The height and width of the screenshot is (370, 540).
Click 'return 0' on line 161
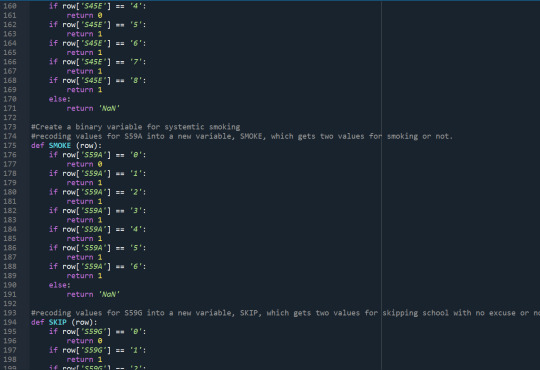pyautogui.click(x=84, y=15)
